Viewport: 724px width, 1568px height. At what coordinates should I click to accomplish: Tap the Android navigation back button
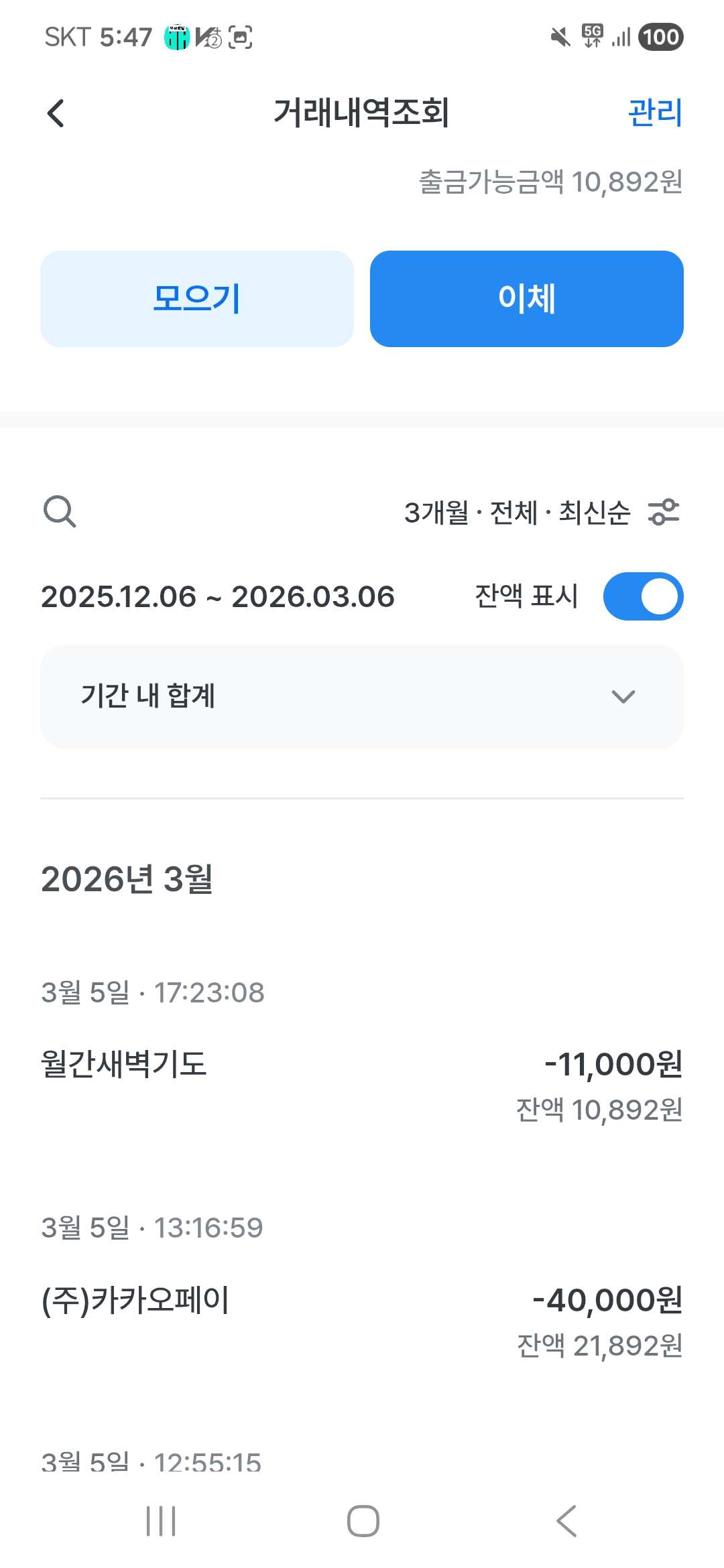[x=566, y=1521]
